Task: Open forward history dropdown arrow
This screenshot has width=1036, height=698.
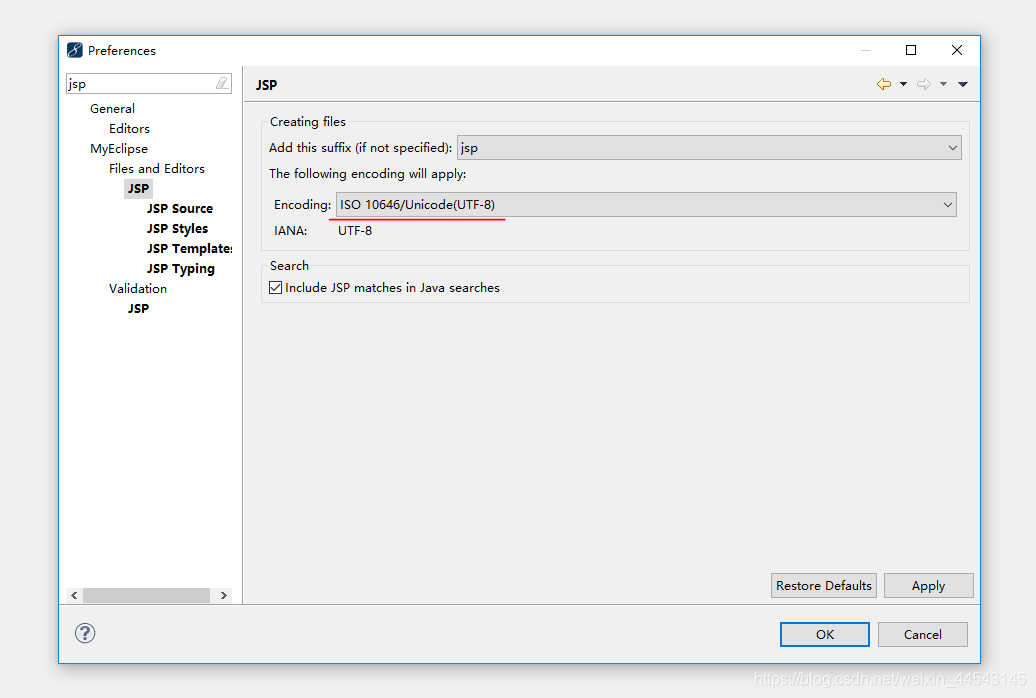Action: (944, 84)
